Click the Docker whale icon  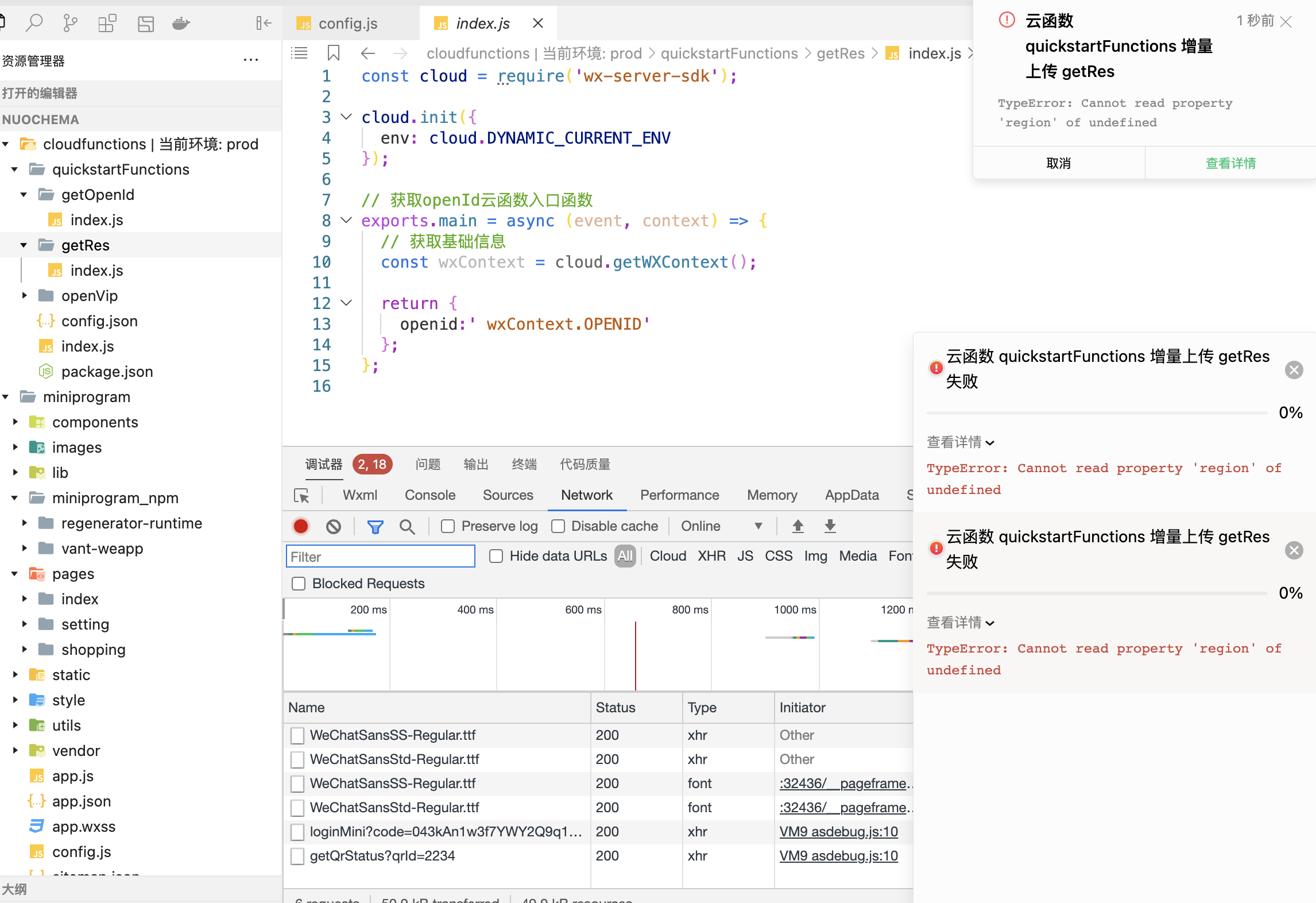(x=181, y=23)
